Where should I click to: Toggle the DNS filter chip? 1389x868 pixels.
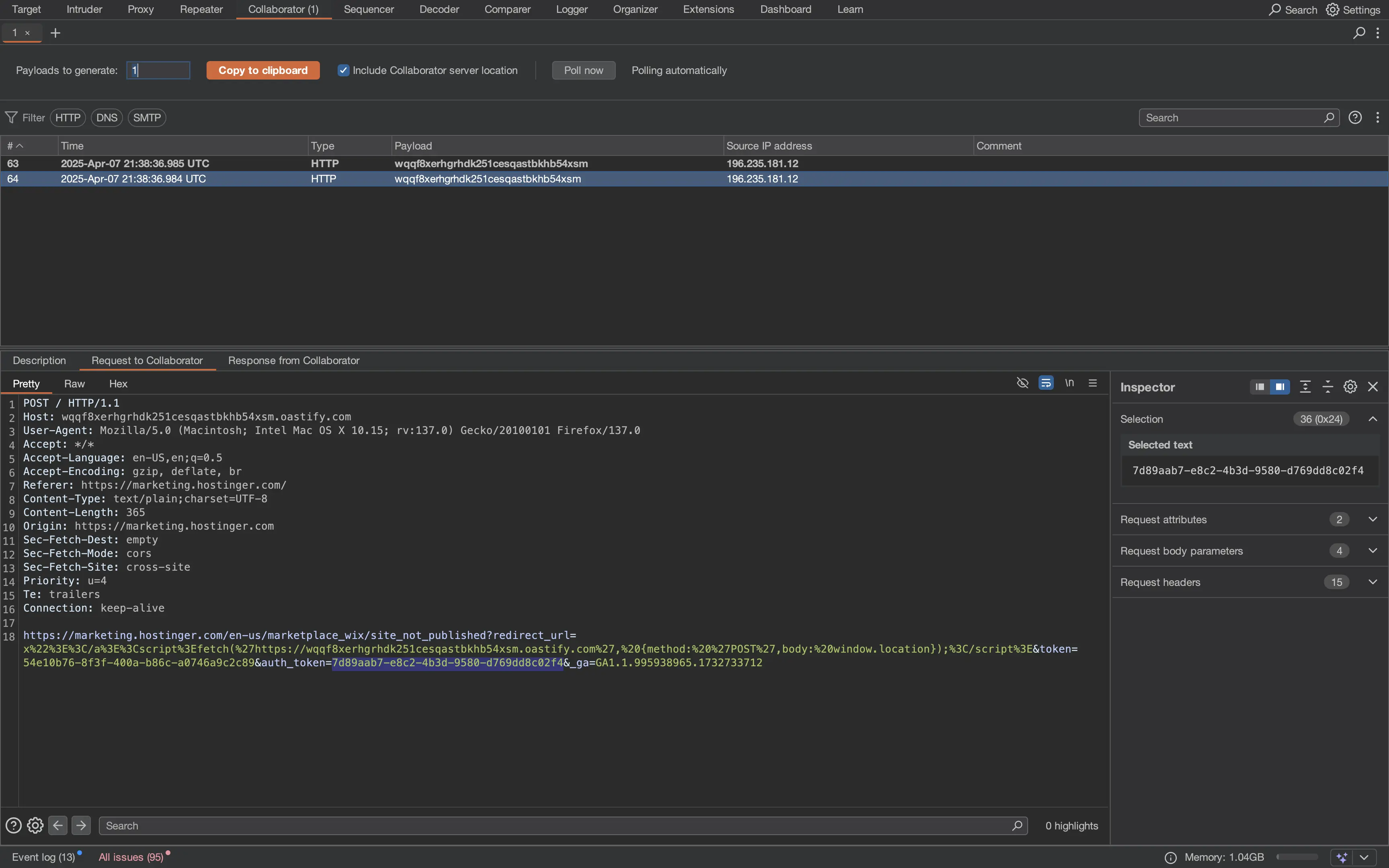pos(107,118)
